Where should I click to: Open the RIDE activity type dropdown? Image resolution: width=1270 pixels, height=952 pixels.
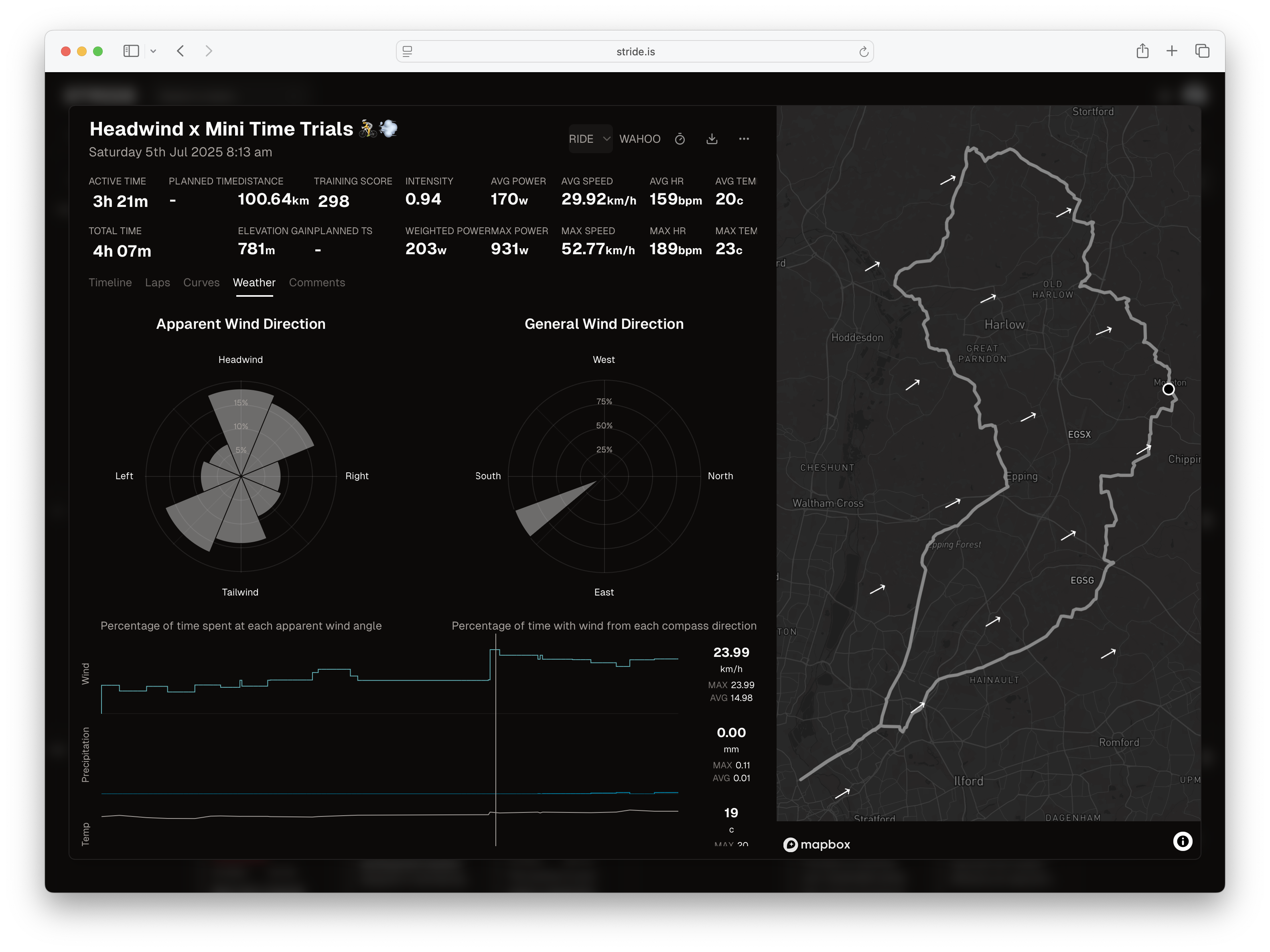coord(590,139)
